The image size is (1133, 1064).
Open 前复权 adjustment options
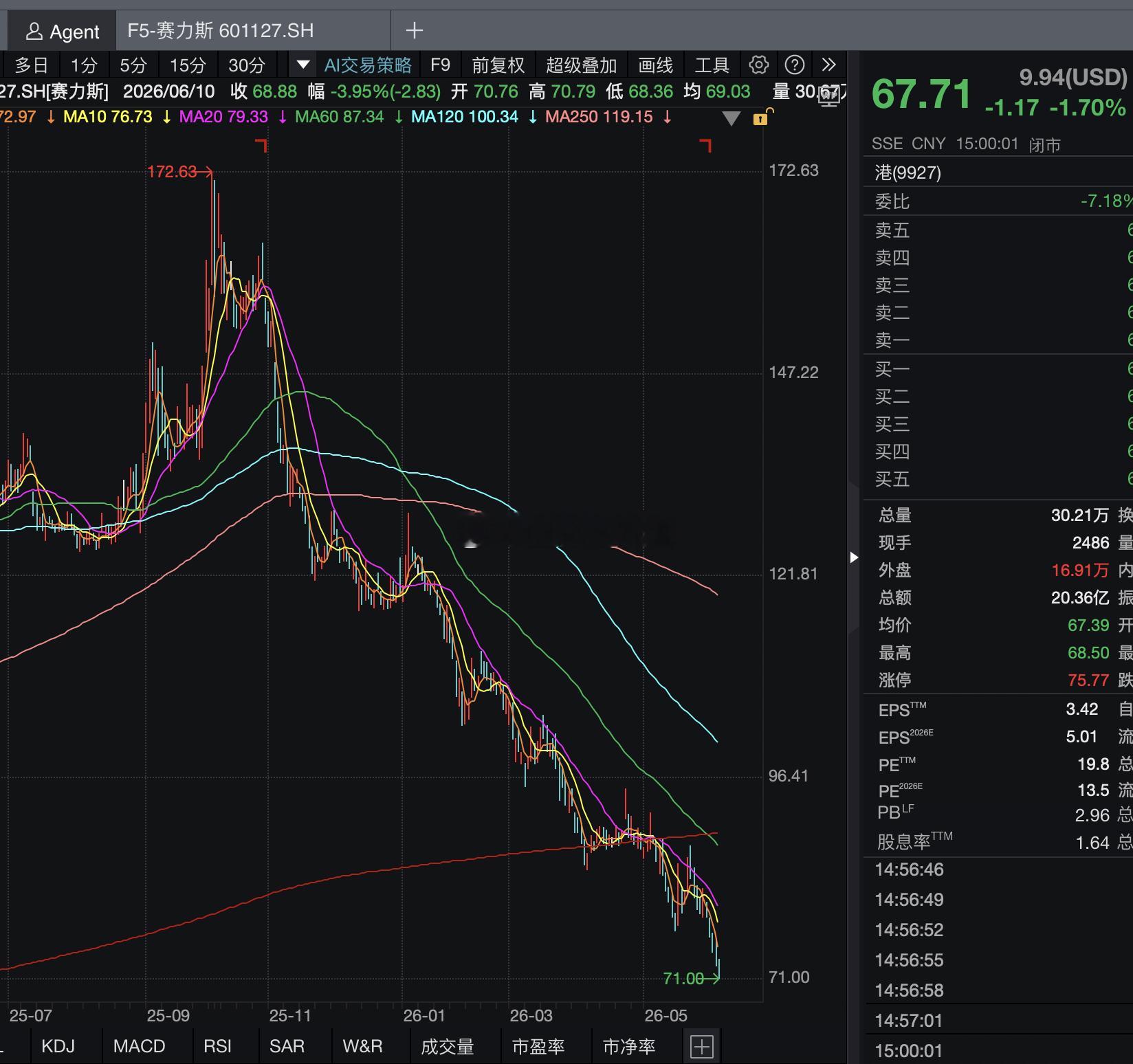pos(498,65)
